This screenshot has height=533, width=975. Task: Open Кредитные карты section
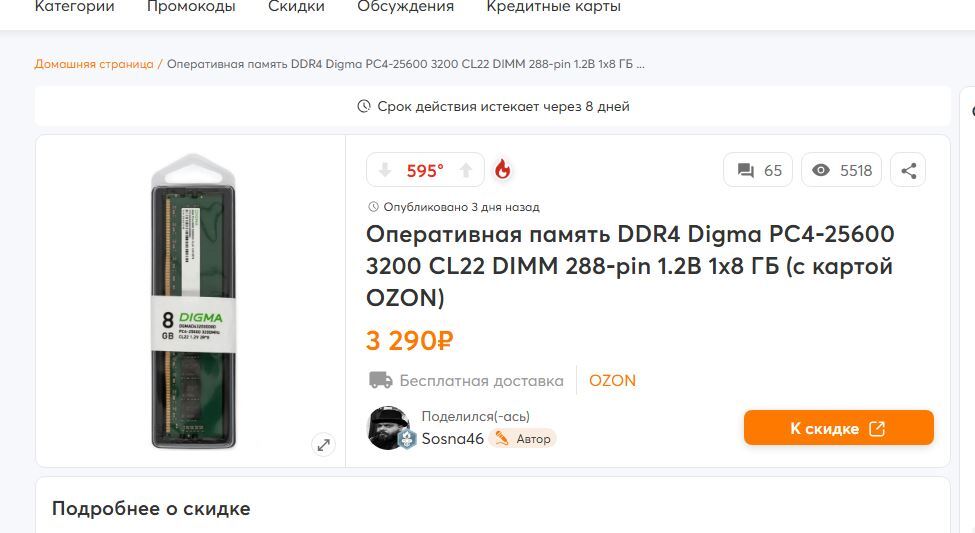tap(553, 7)
